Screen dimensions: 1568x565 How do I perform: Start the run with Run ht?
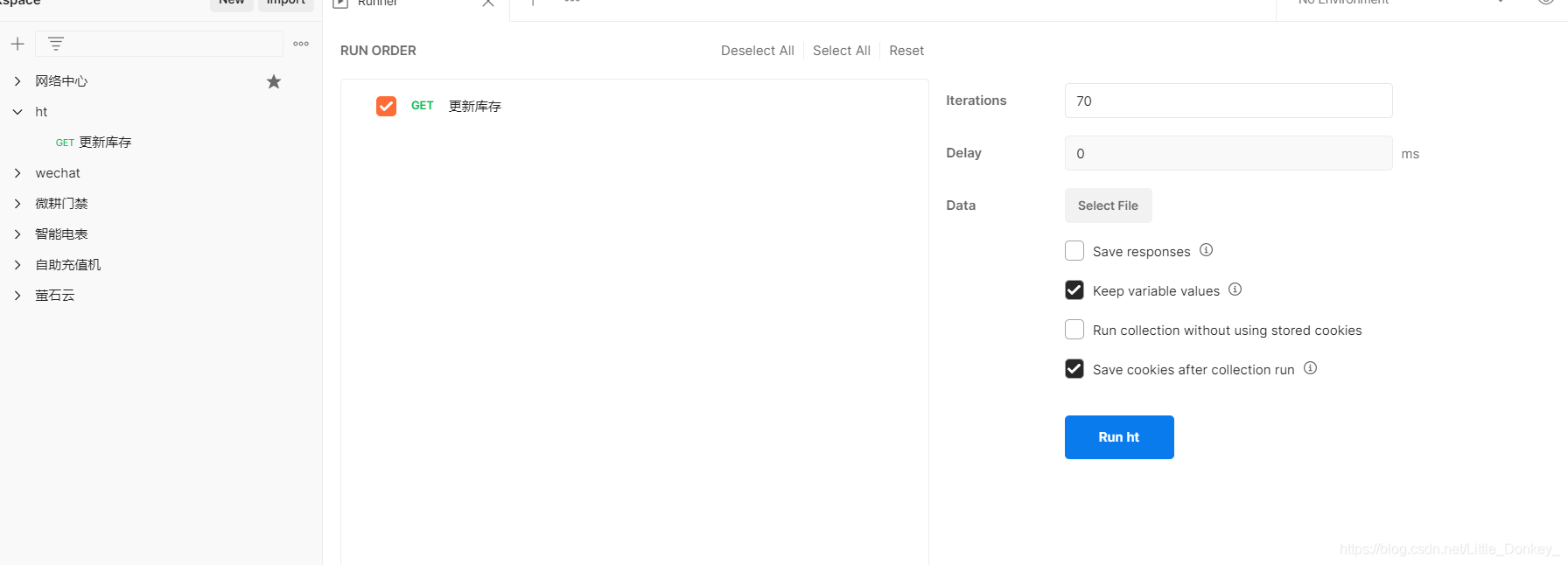coord(1119,437)
